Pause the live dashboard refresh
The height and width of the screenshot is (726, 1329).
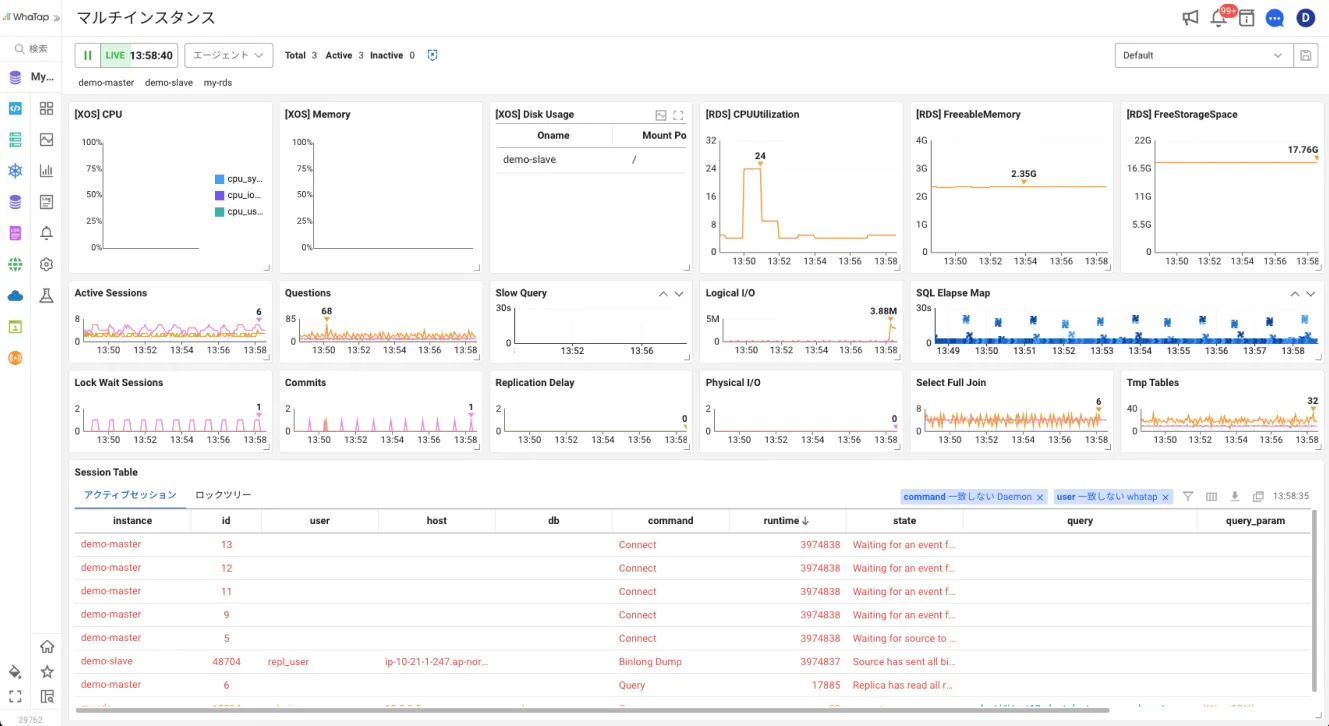(x=88, y=56)
